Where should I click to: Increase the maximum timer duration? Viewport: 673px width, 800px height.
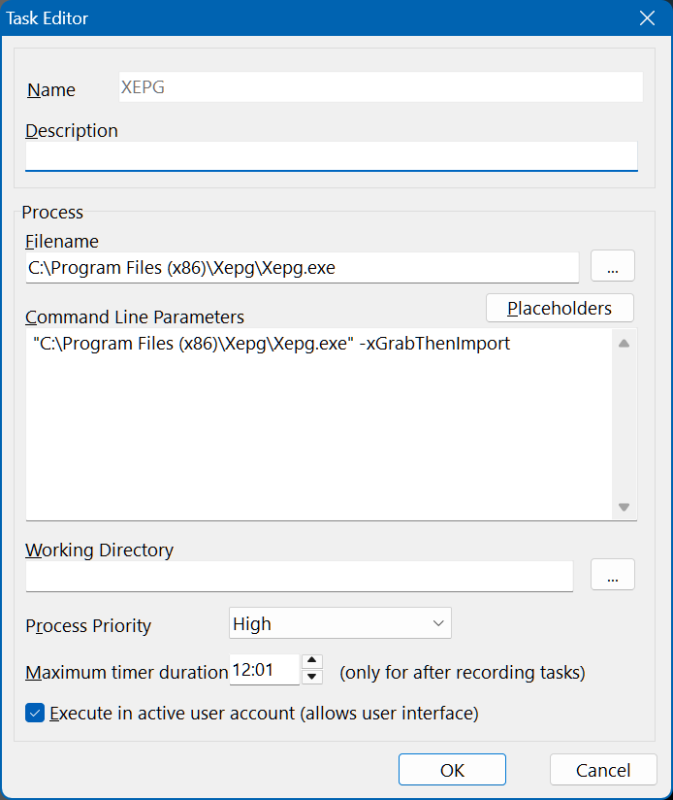point(312,661)
